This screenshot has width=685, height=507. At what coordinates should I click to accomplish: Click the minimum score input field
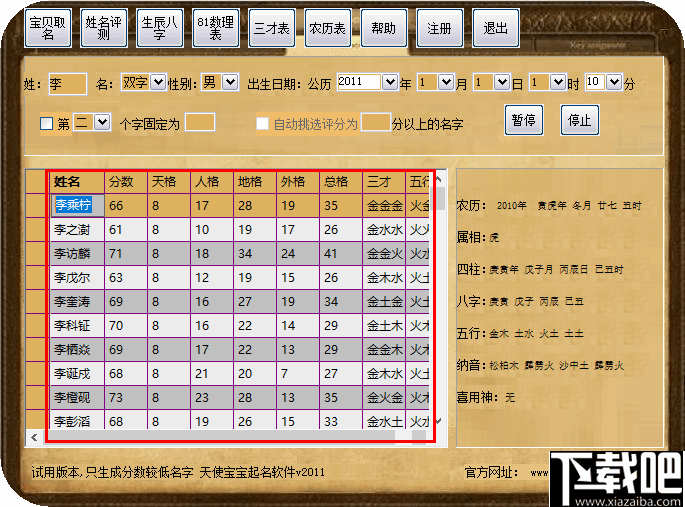tap(376, 122)
